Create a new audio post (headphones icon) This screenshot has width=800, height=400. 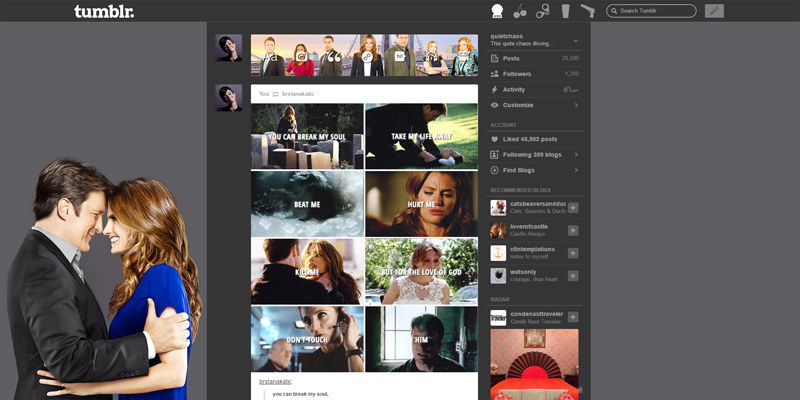[432, 57]
